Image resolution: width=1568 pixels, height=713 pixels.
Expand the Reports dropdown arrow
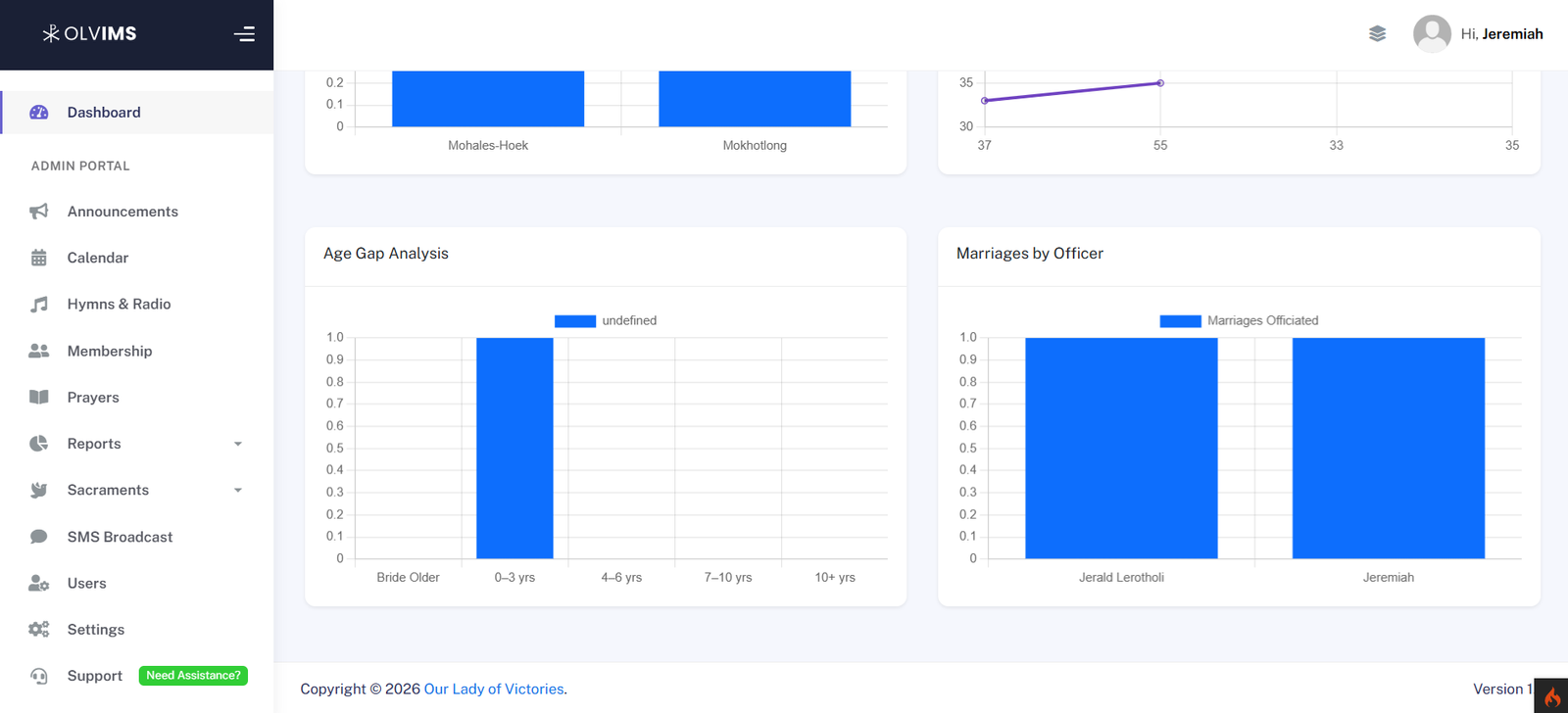(x=237, y=444)
